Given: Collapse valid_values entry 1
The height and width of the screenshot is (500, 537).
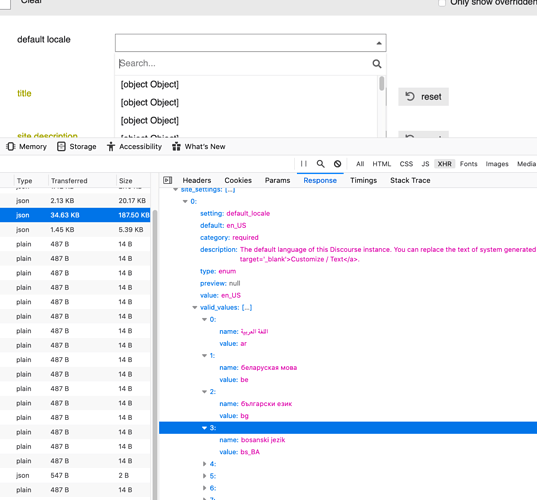Looking at the screenshot, I should pos(204,355).
